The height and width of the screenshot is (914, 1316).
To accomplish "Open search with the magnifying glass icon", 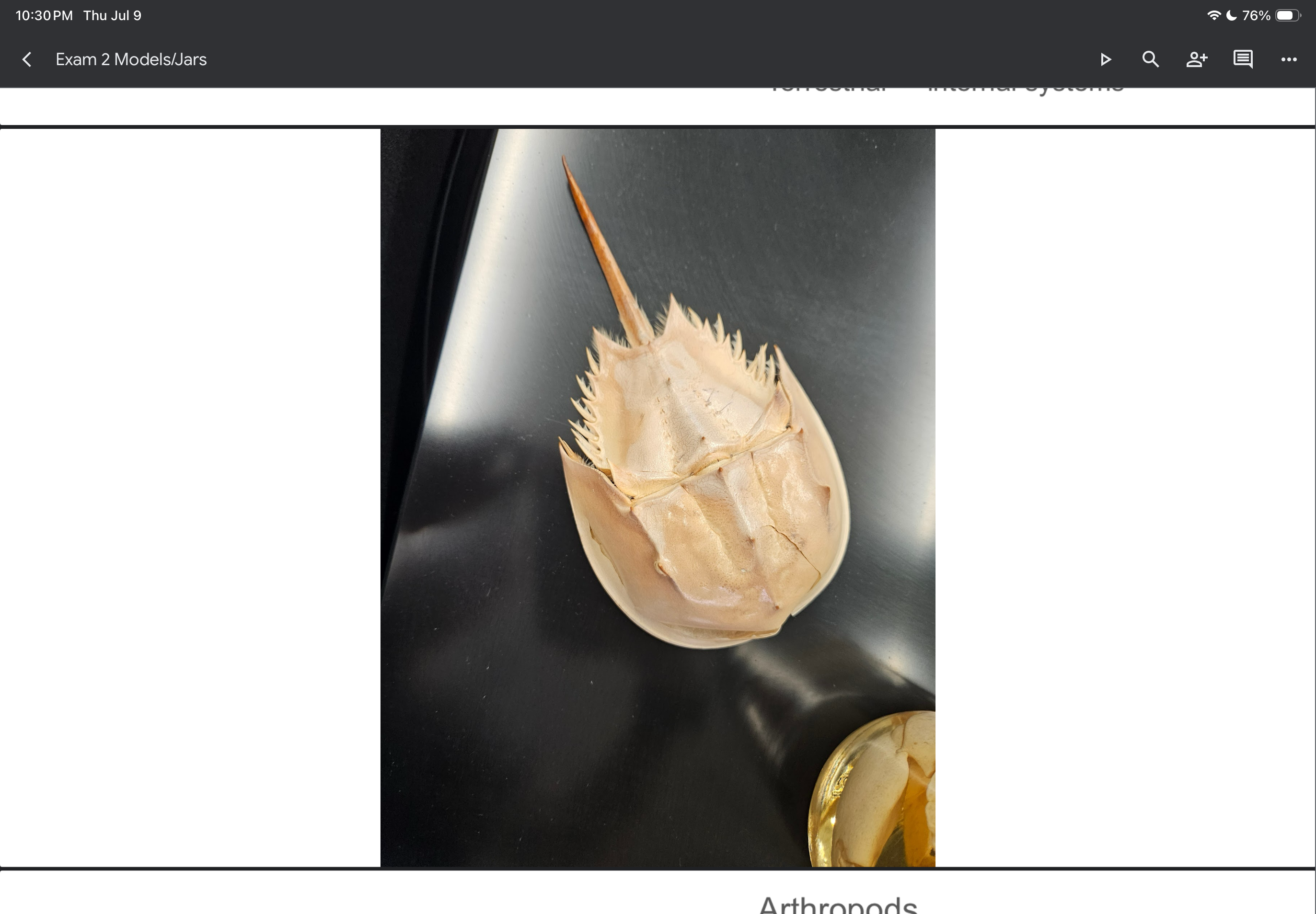I will coord(1151,59).
